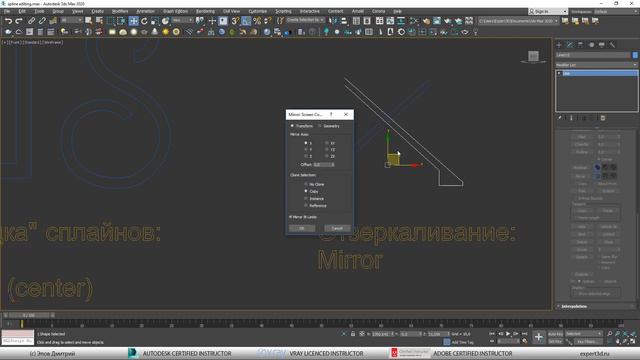The width and height of the screenshot is (640, 360).
Task: Open the Modifier List dropdown
Action: click(596, 65)
